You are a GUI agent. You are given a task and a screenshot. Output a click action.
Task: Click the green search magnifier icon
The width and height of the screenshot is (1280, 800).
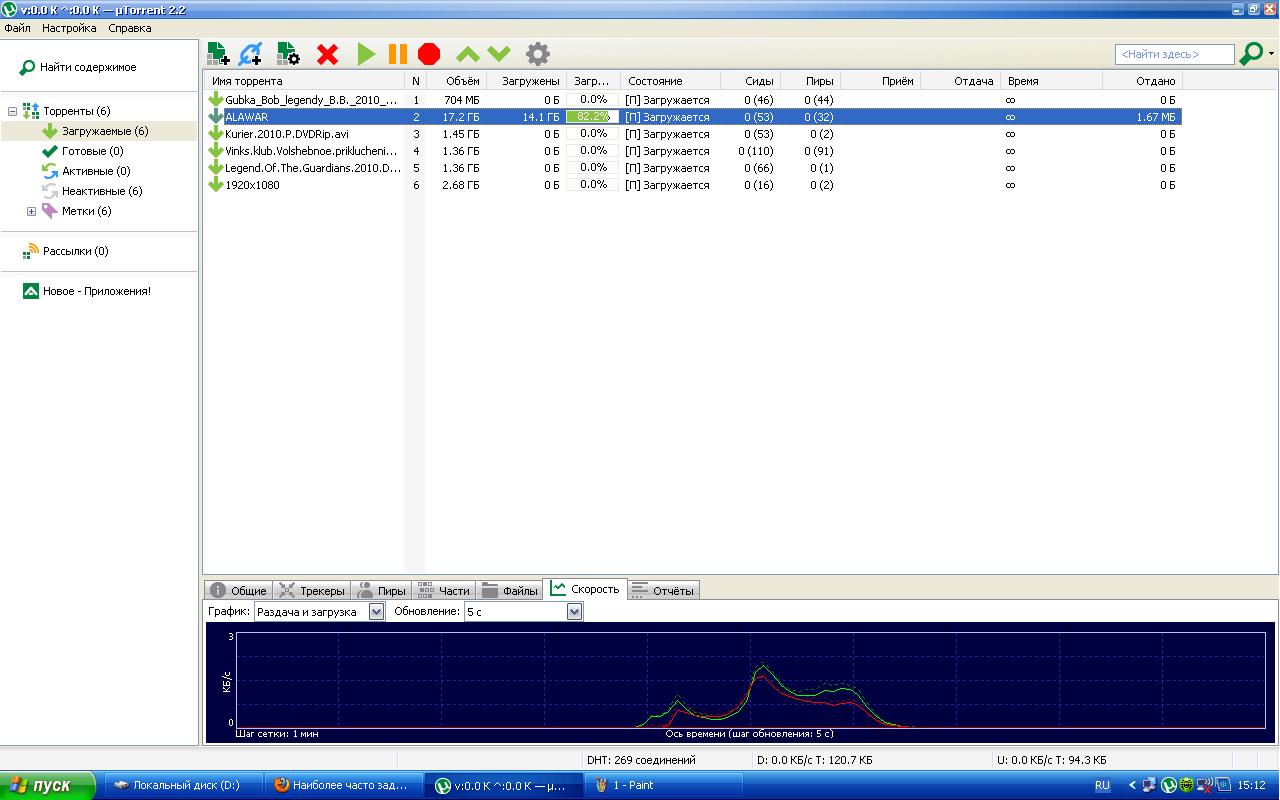pyautogui.click(x=1251, y=54)
